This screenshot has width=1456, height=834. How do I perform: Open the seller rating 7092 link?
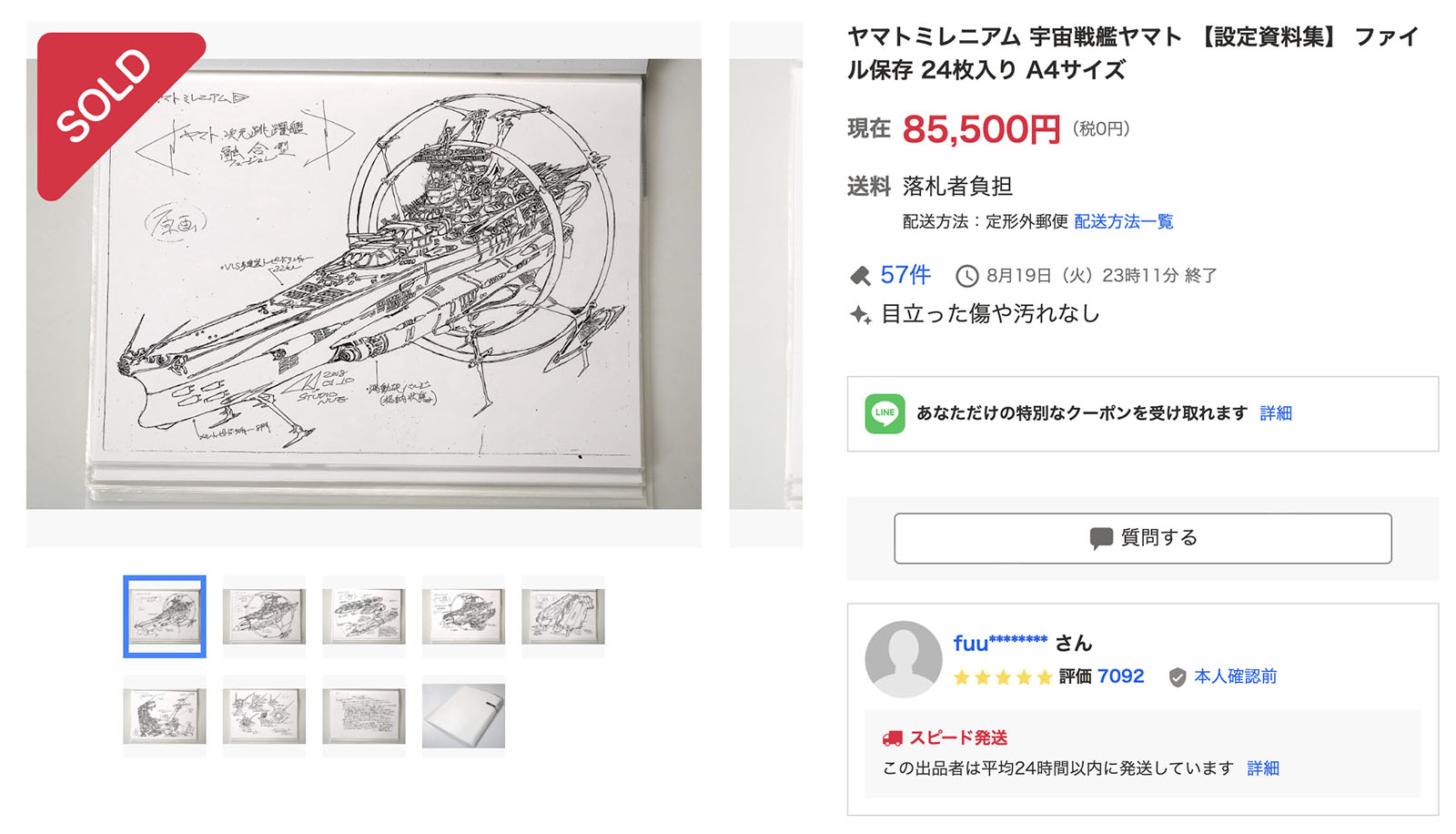(x=1120, y=676)
